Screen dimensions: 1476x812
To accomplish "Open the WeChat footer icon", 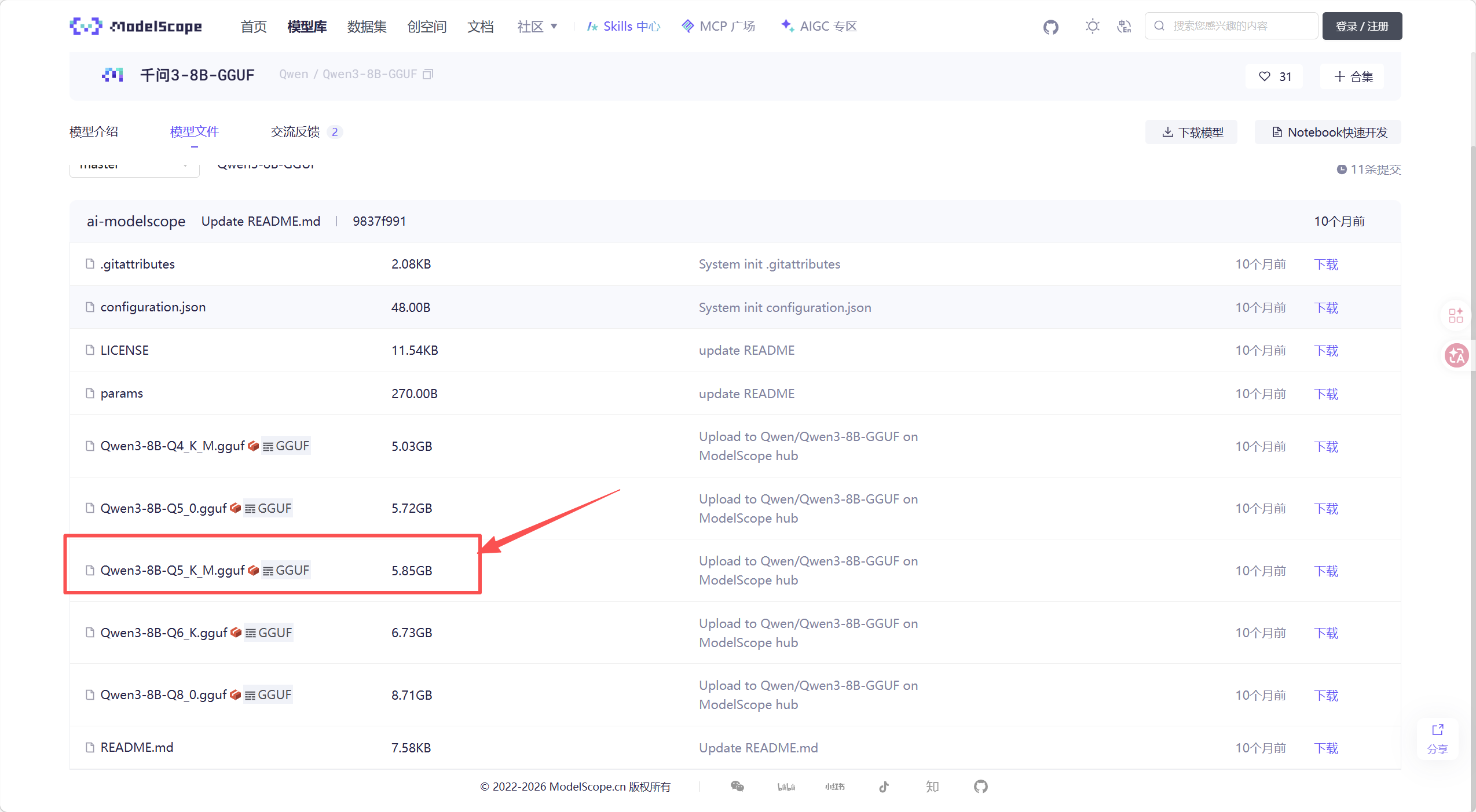I will pyautogui.click(x=737, y=786).
